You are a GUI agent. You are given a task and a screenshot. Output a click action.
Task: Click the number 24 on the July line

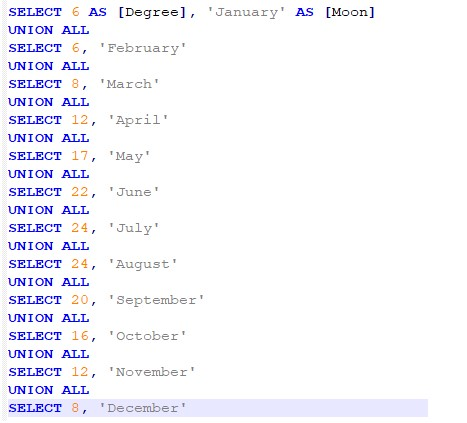[x=80, y=228]
